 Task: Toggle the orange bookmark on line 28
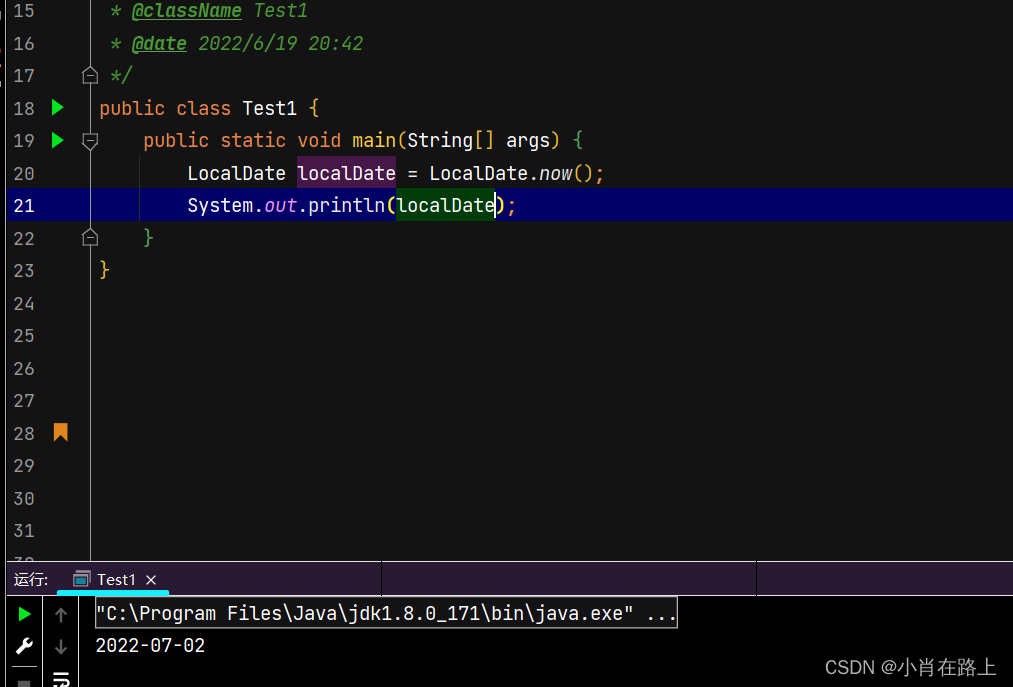60,432
